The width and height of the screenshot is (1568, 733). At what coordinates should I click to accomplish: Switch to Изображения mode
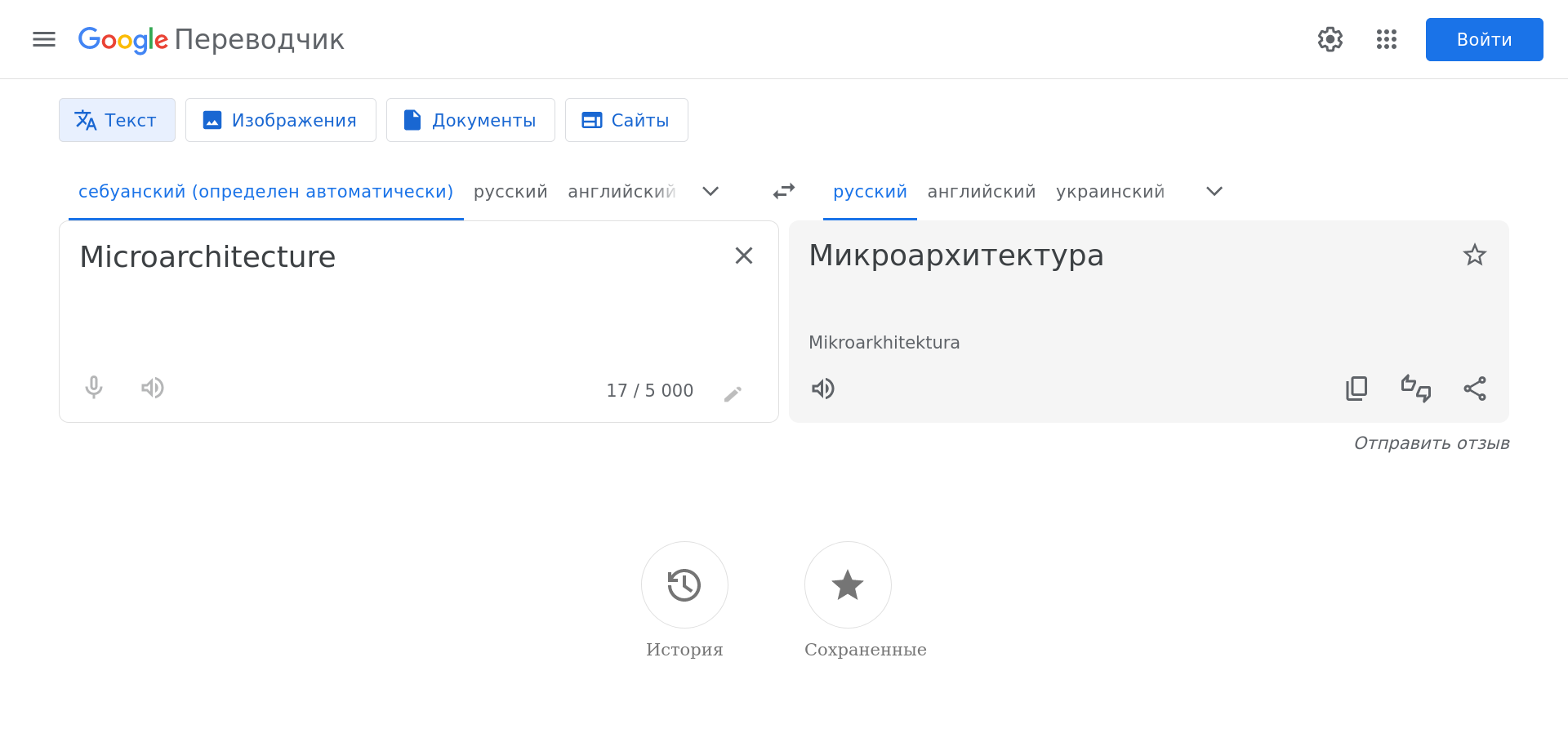coord(281,120)
